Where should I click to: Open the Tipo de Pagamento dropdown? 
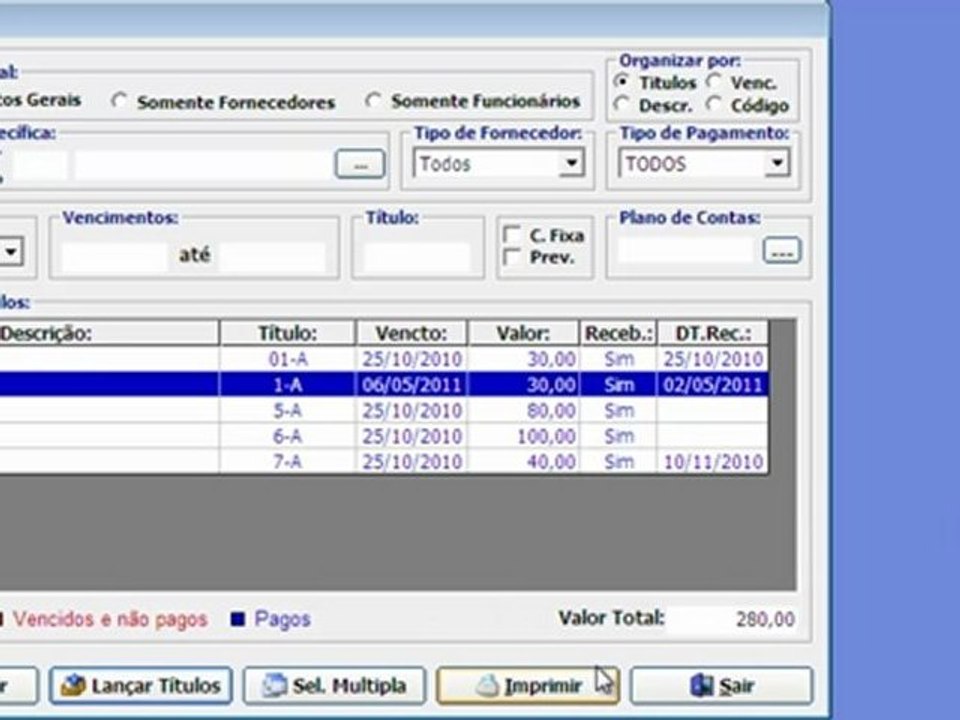(x=777, y=163)
